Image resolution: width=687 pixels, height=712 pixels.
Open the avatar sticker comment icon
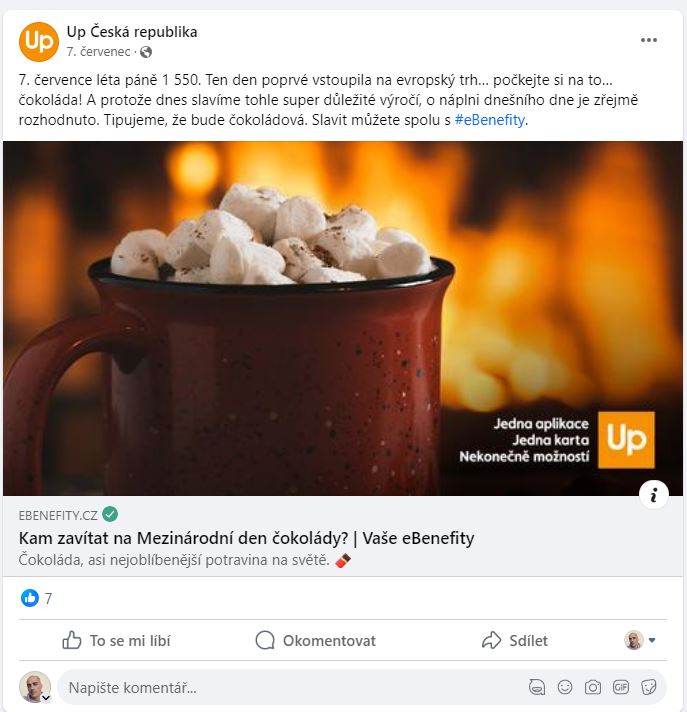click(537, 687)
